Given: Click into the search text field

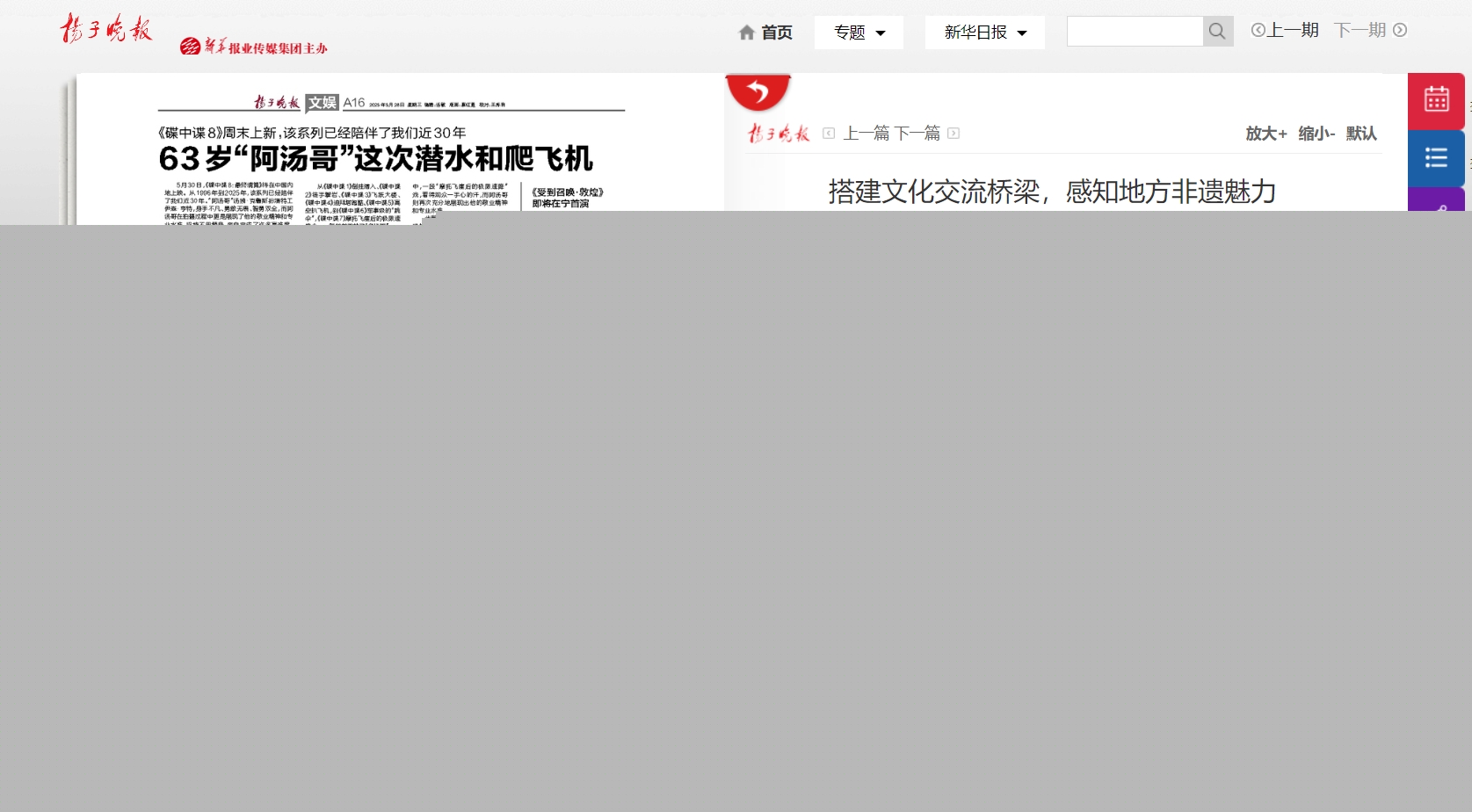Looking at the screenshot, I should click(1135, 32).
